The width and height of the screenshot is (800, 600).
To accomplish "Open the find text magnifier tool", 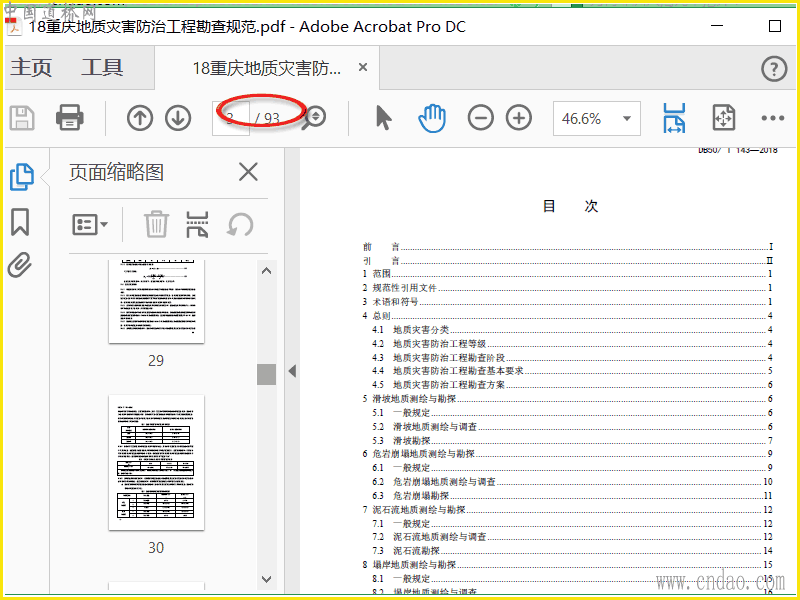I will pos(313,118).
